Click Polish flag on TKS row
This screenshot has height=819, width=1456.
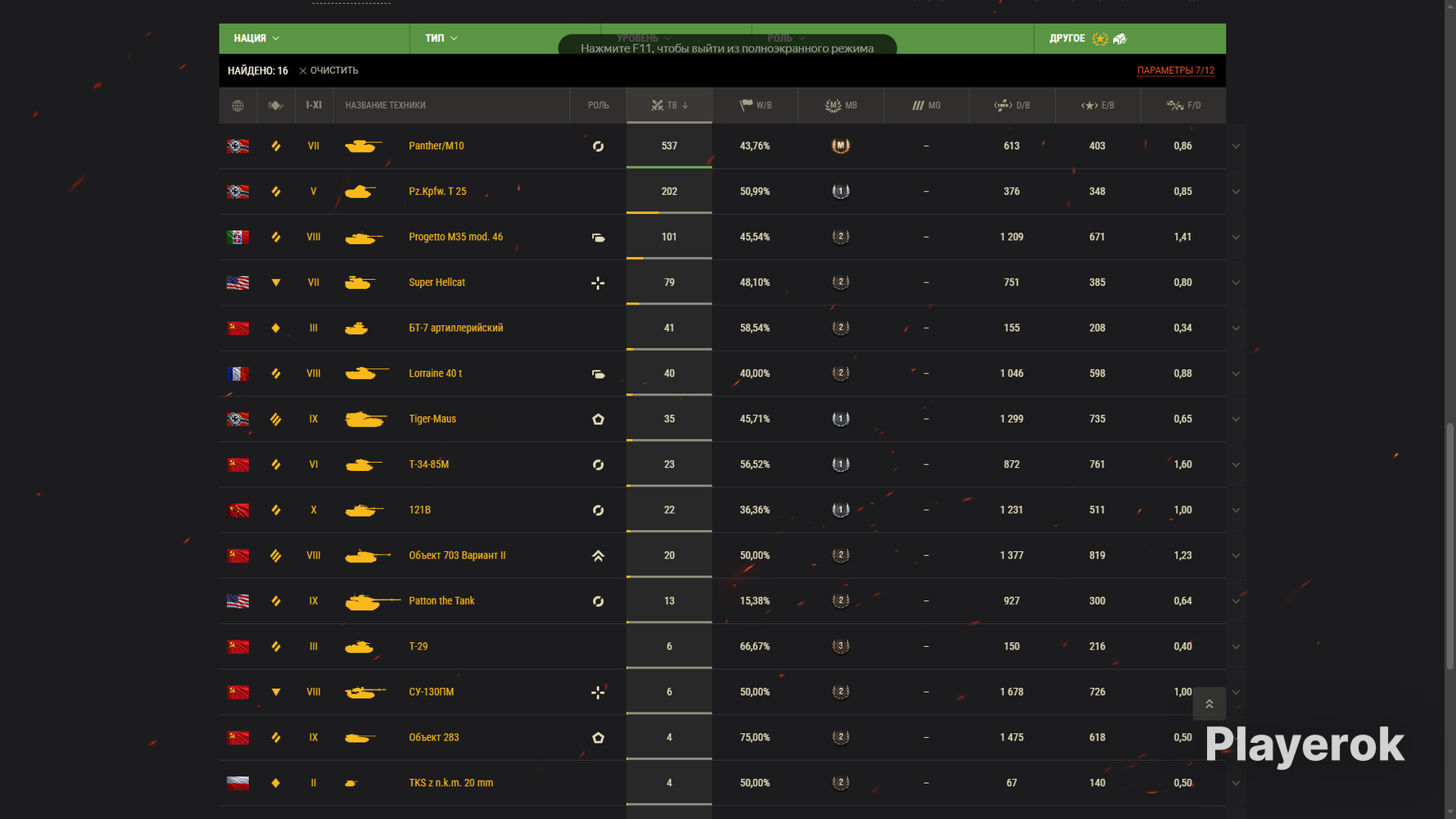(237, 783)
